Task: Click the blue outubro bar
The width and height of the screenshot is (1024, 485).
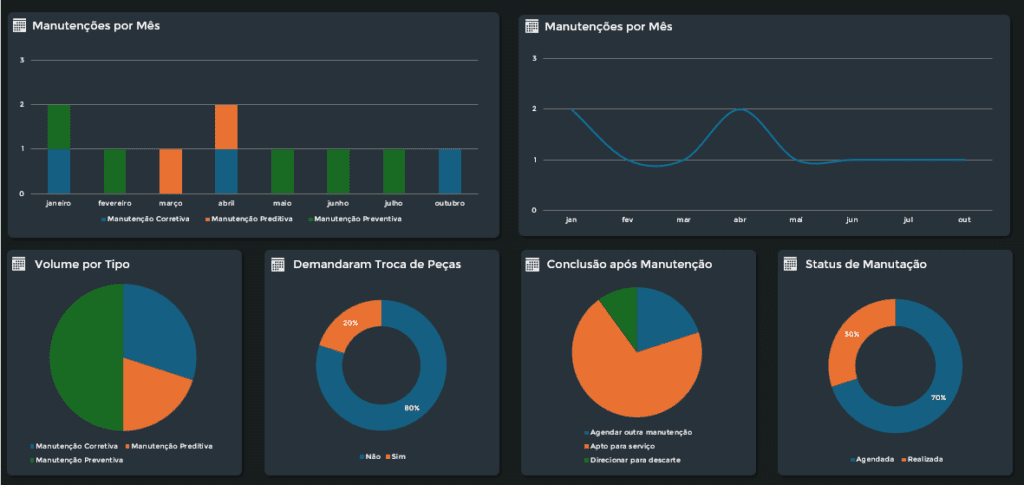Action: coord(450,171)
